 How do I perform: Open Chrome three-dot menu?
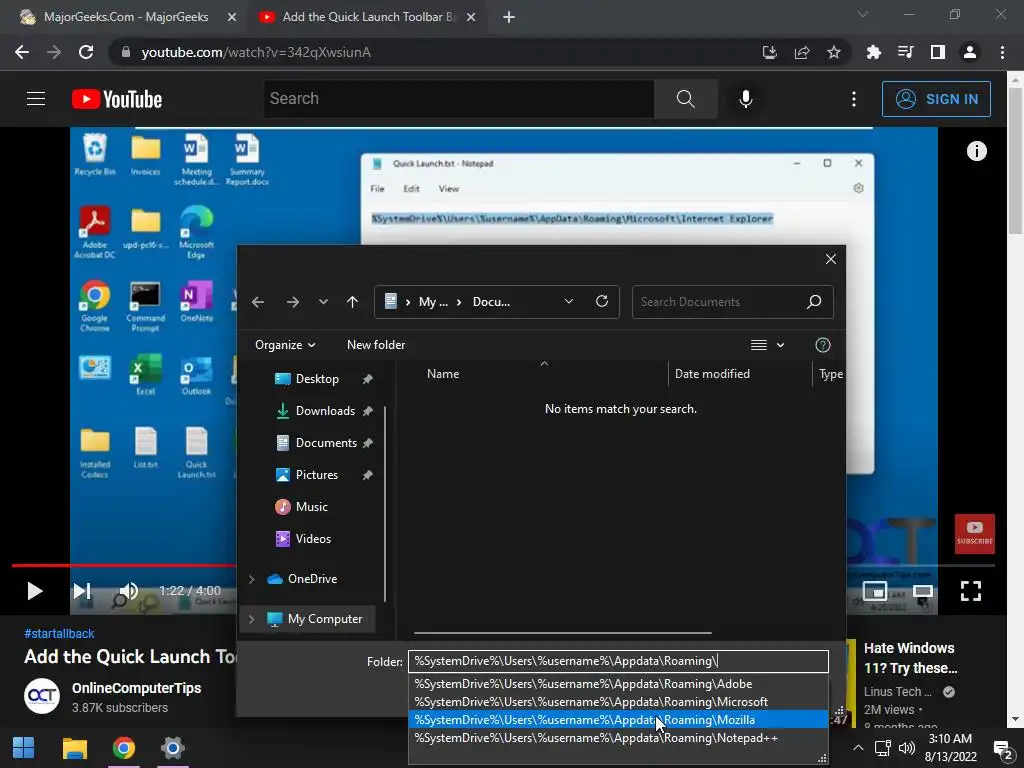(1002, 52)
